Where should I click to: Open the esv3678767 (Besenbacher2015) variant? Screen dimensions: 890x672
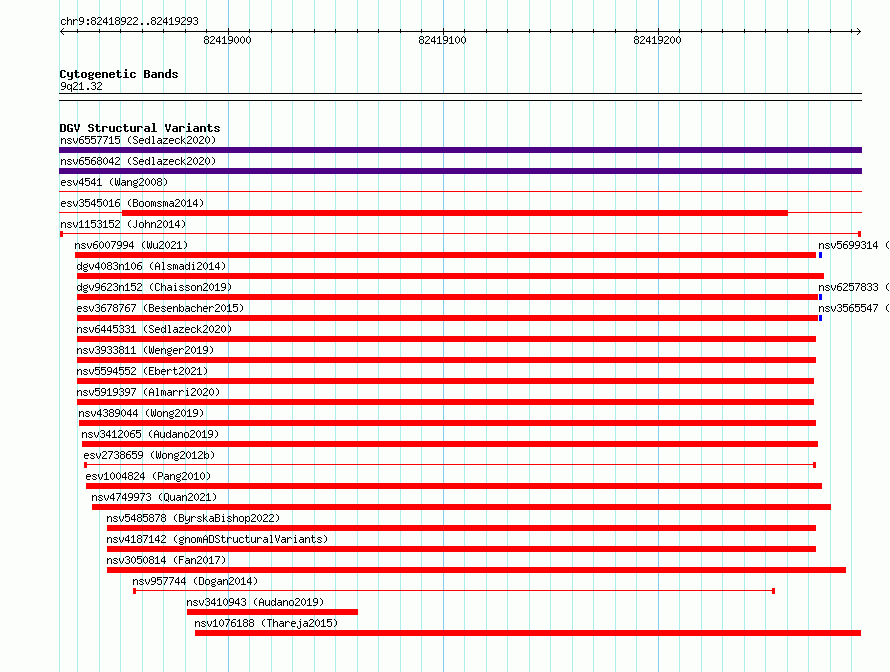pos(160,308)
